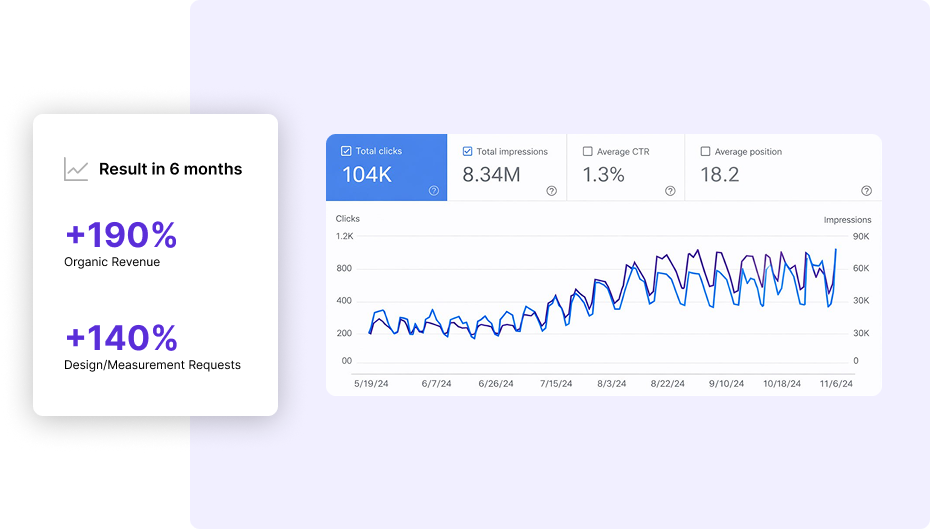Click the +140% Design/Measurement Requests stat
Viewport: 930px width, 529px height.
click(x=121, y=337)
